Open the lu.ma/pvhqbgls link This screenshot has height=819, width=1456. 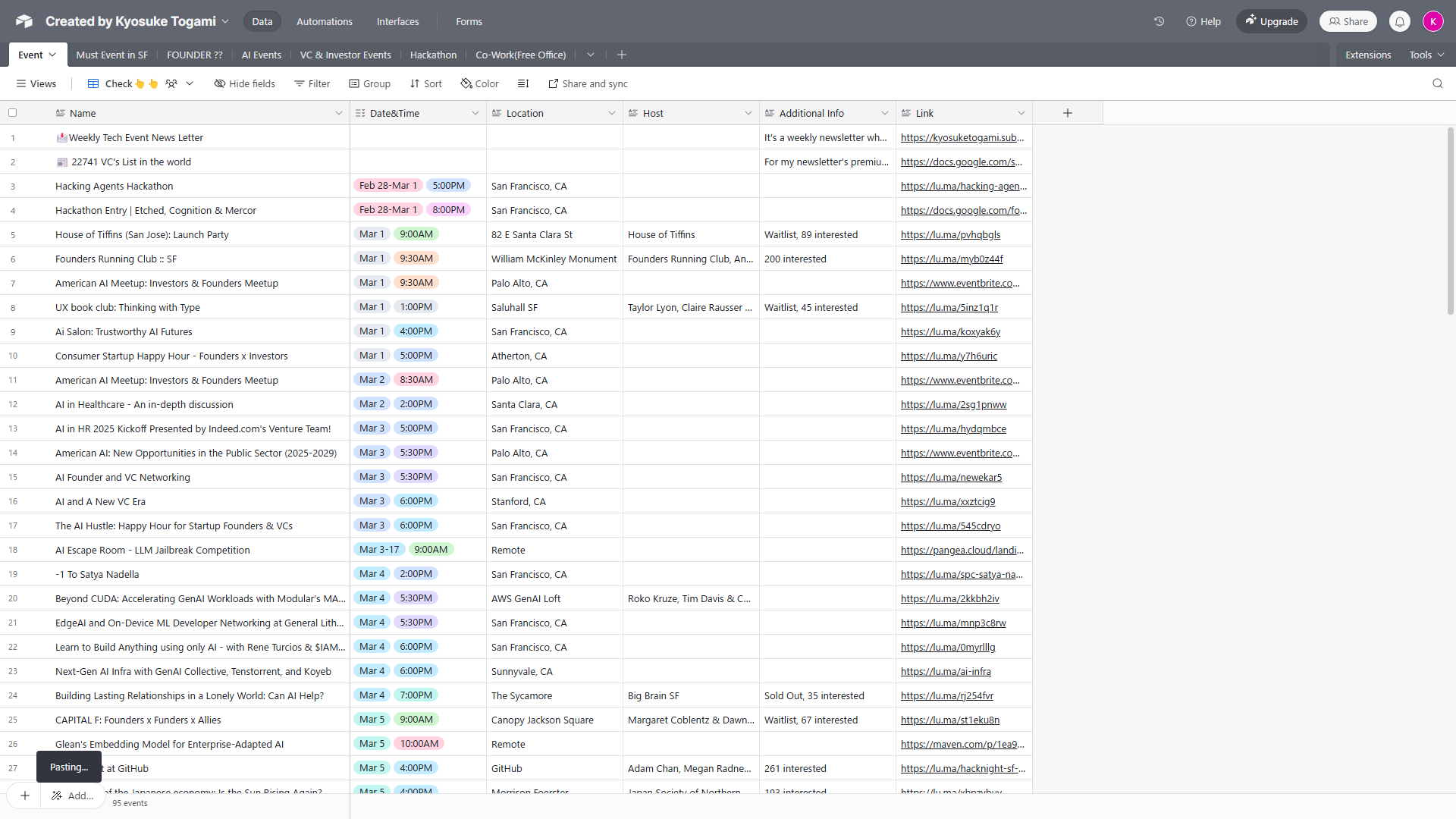coord(950,234)
